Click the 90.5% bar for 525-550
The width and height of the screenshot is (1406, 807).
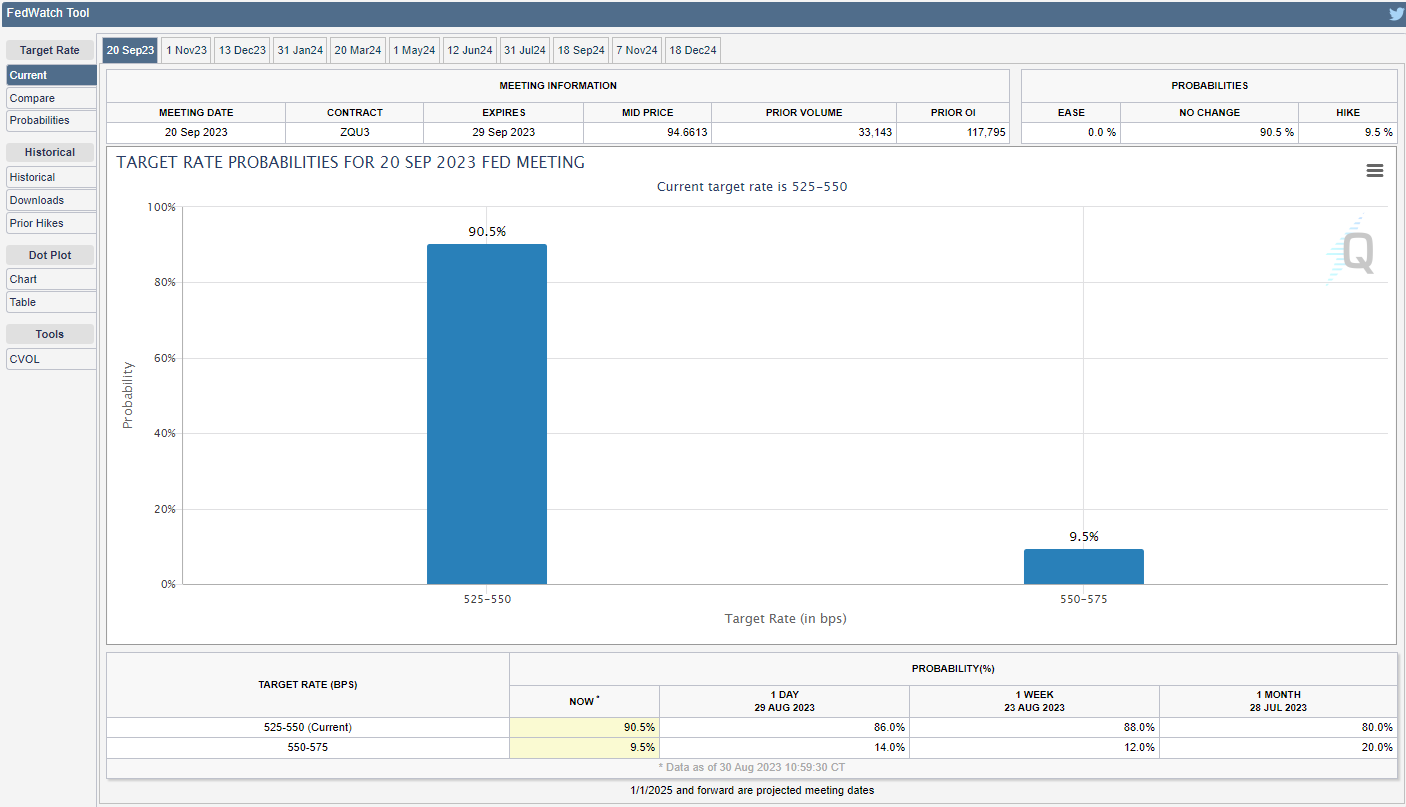[487, 414]
